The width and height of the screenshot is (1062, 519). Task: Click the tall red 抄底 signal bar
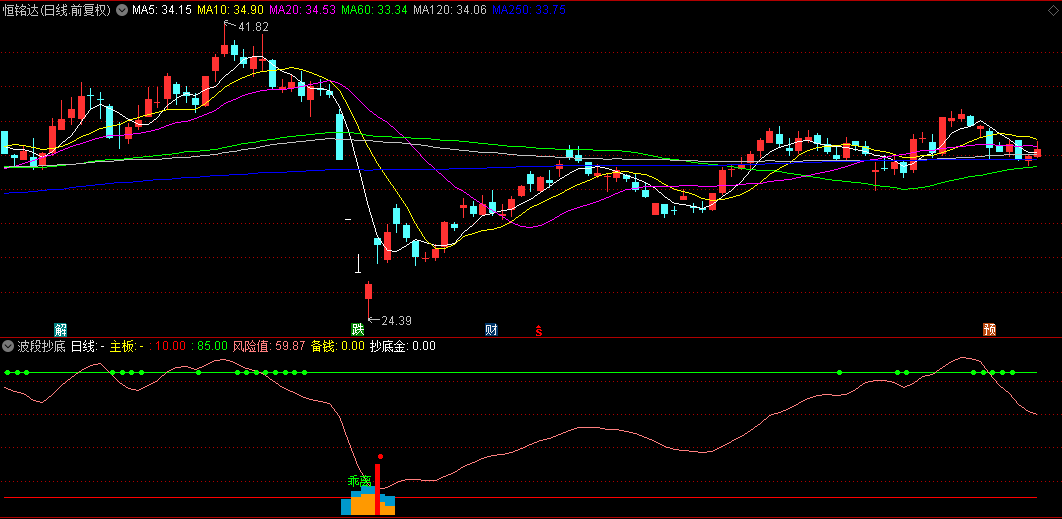click(x=378, y=489)
